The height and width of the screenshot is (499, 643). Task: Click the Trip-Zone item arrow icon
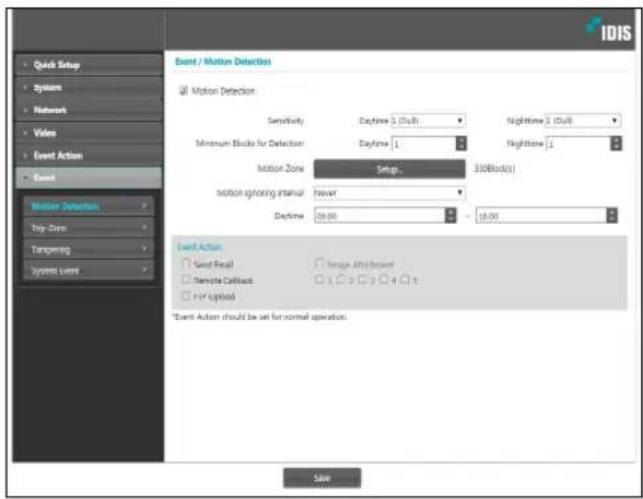click(144, 228)
